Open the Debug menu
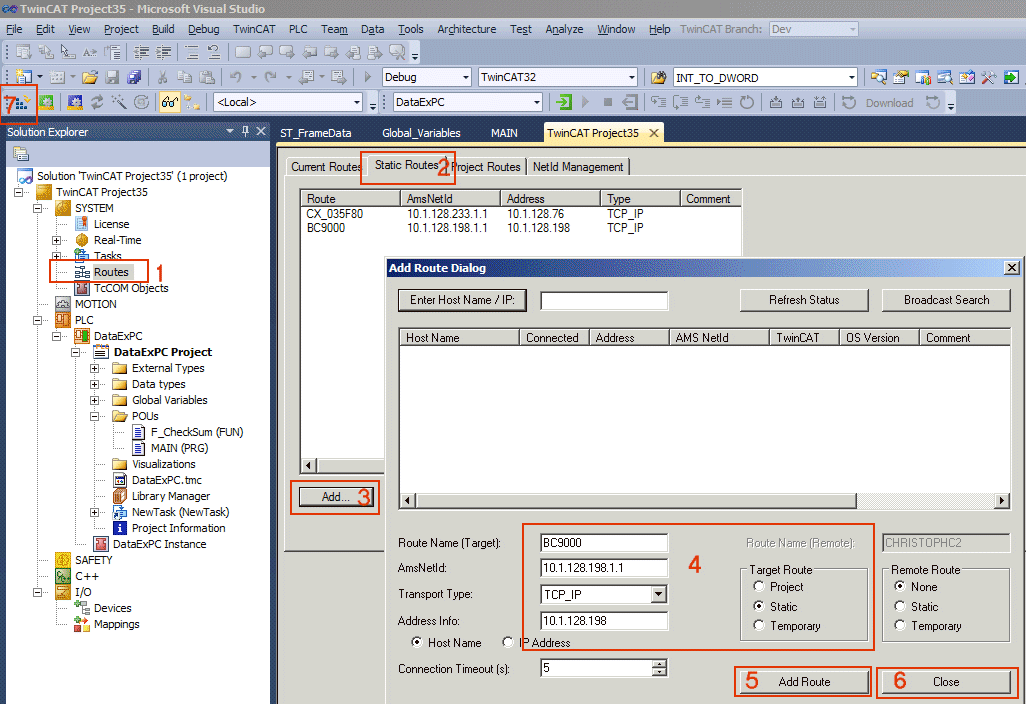 coord(203,29)
